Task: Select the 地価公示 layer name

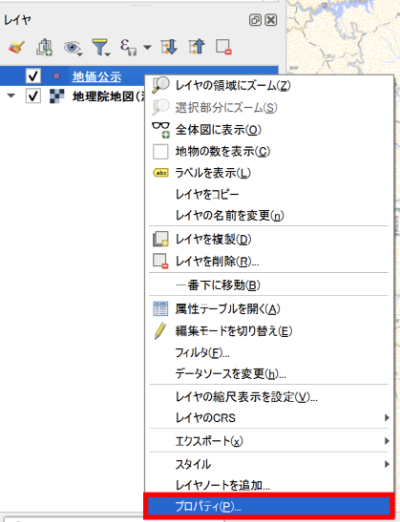Action: coord(97,77)
